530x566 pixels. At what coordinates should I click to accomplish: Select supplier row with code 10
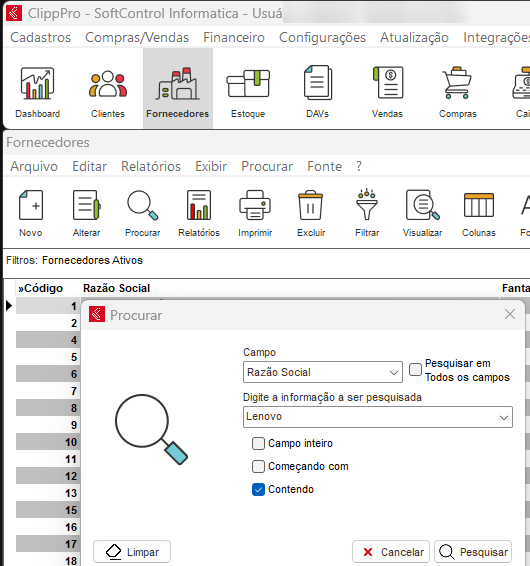click(48, 442)
